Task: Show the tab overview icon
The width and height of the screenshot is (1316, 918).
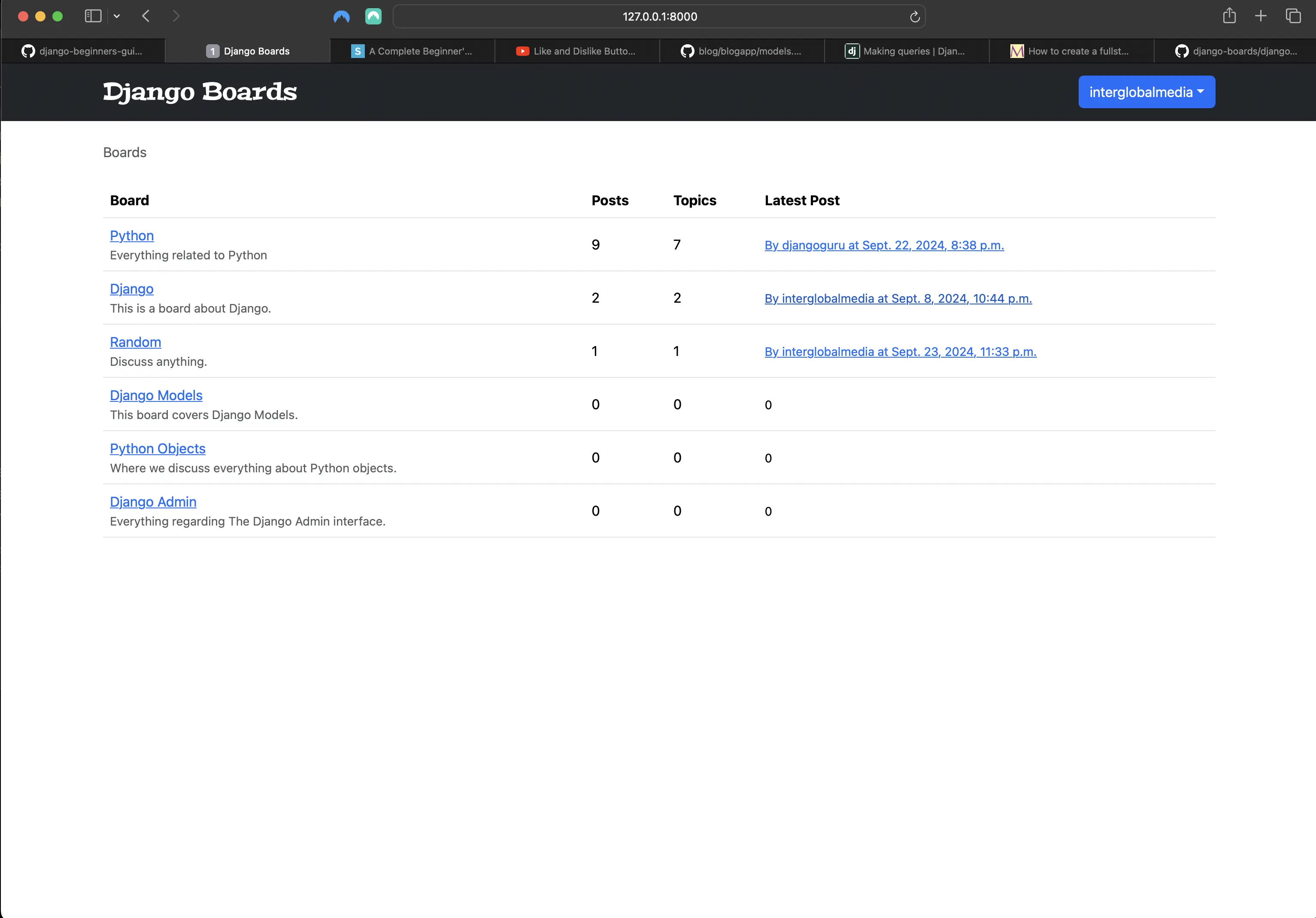Action: 1293,16
